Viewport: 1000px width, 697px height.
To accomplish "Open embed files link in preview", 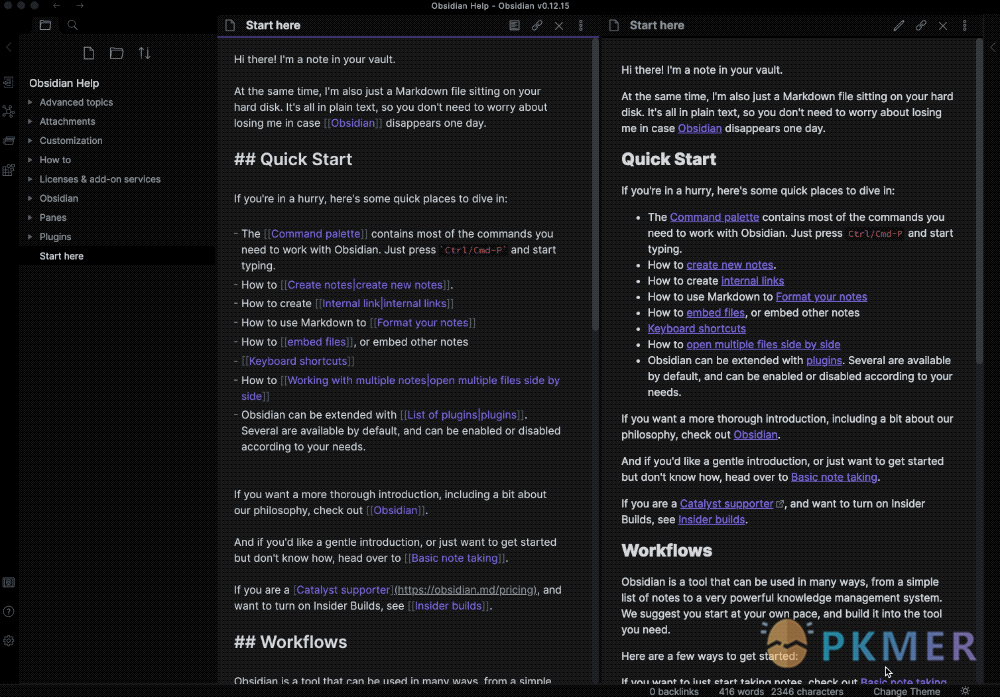I will click(716, 312).
